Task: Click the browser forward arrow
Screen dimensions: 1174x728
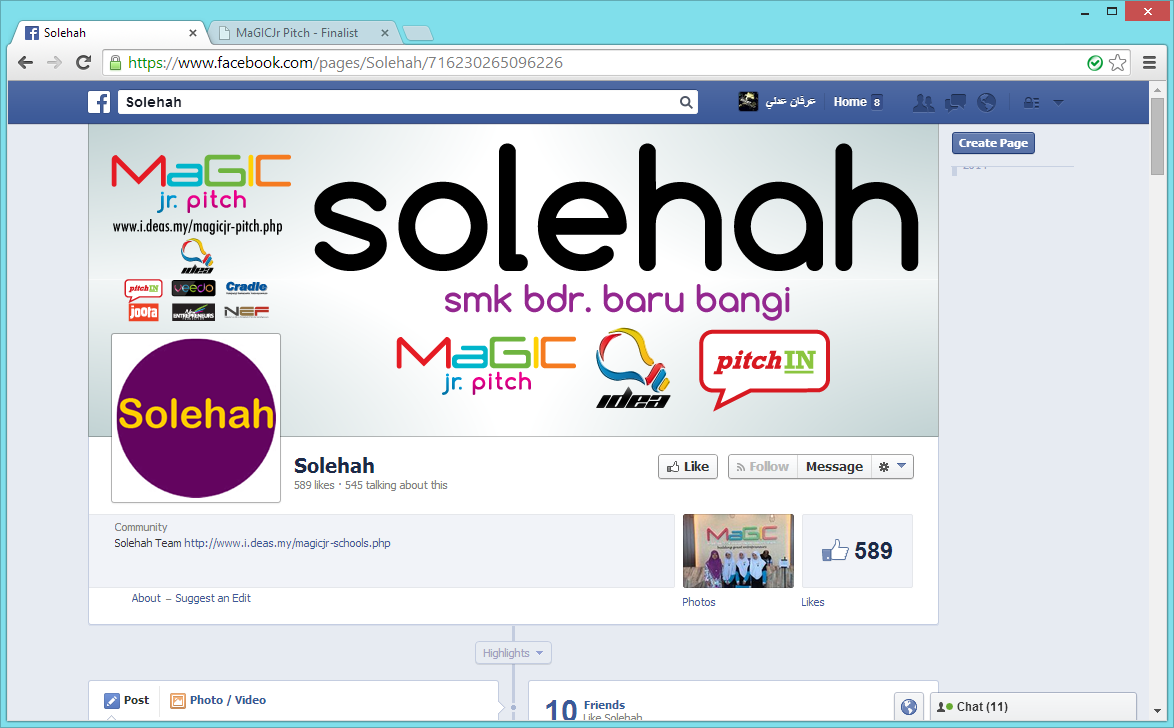Action: [54, 63]
